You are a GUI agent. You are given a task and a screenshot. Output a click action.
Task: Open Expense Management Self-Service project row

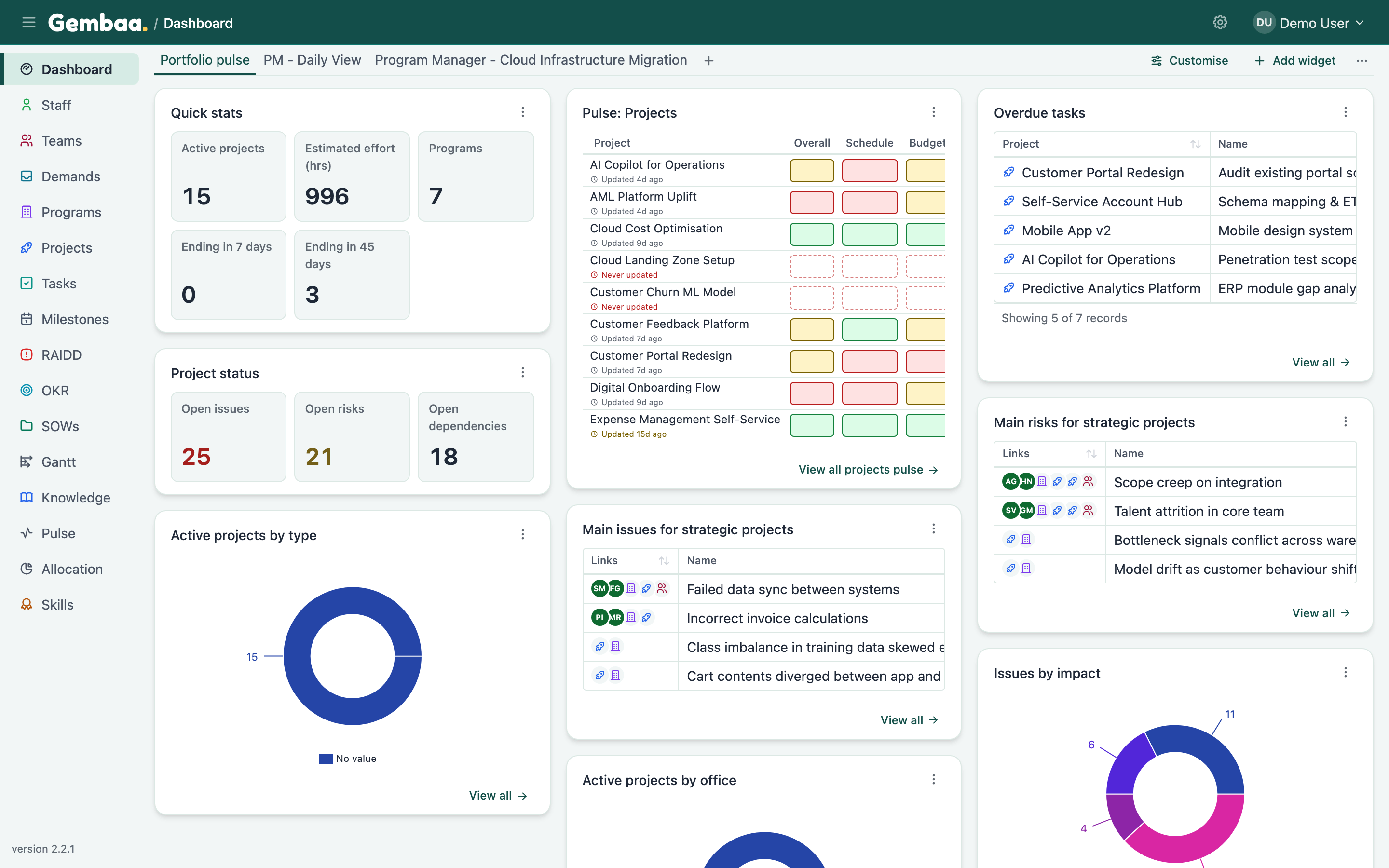coord(763,426)
